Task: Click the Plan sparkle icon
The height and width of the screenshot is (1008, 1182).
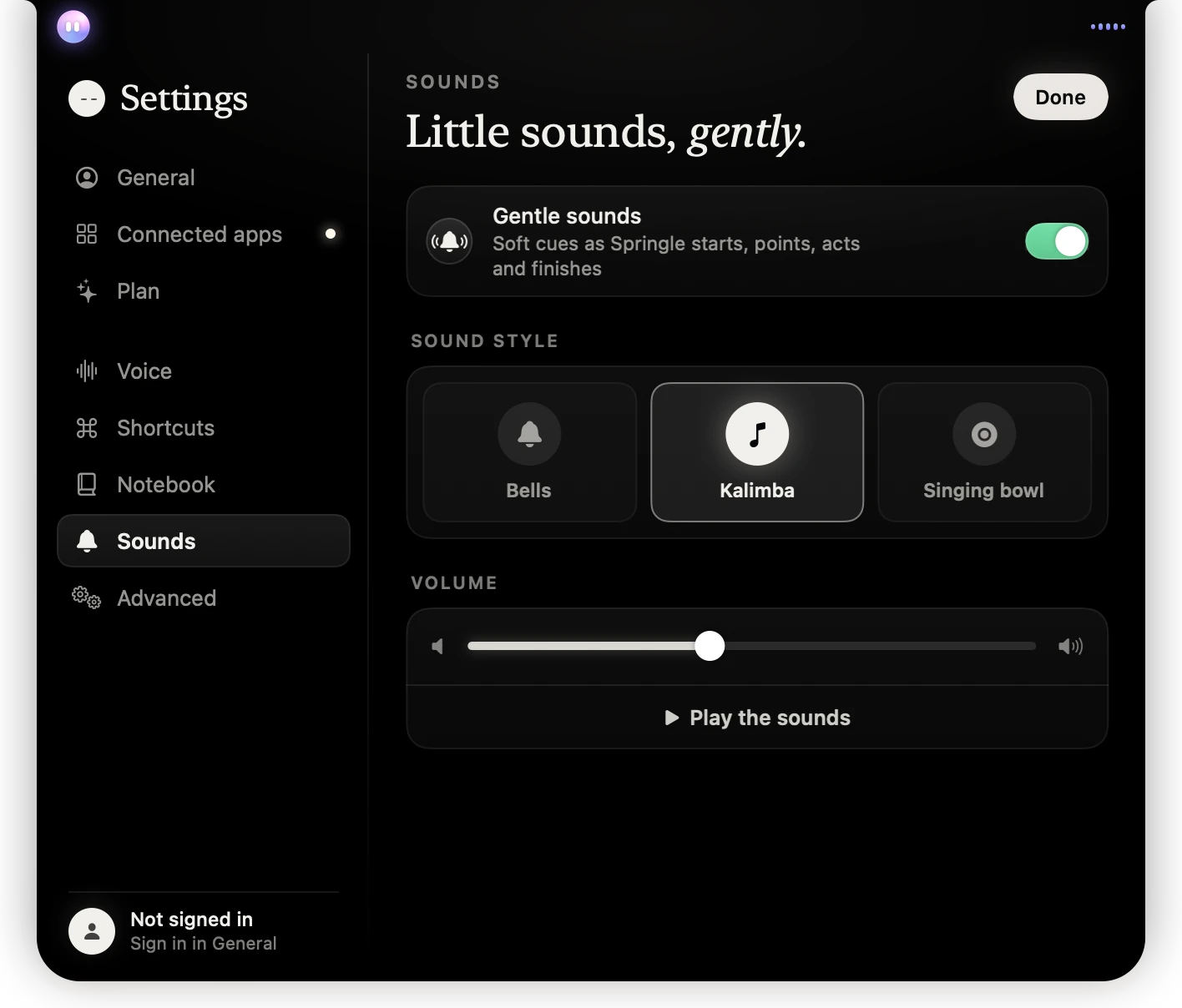Action: pyautogui.click(x=87, y=291)
